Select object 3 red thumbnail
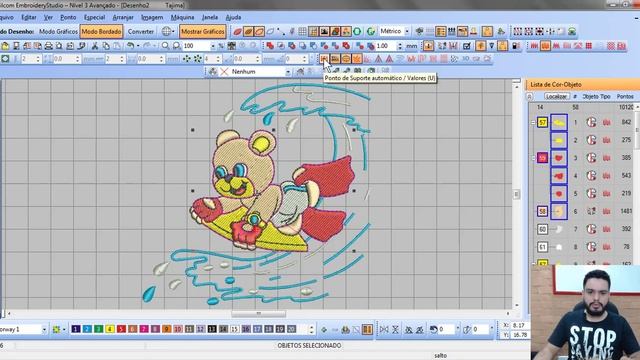 coord(559,158)
